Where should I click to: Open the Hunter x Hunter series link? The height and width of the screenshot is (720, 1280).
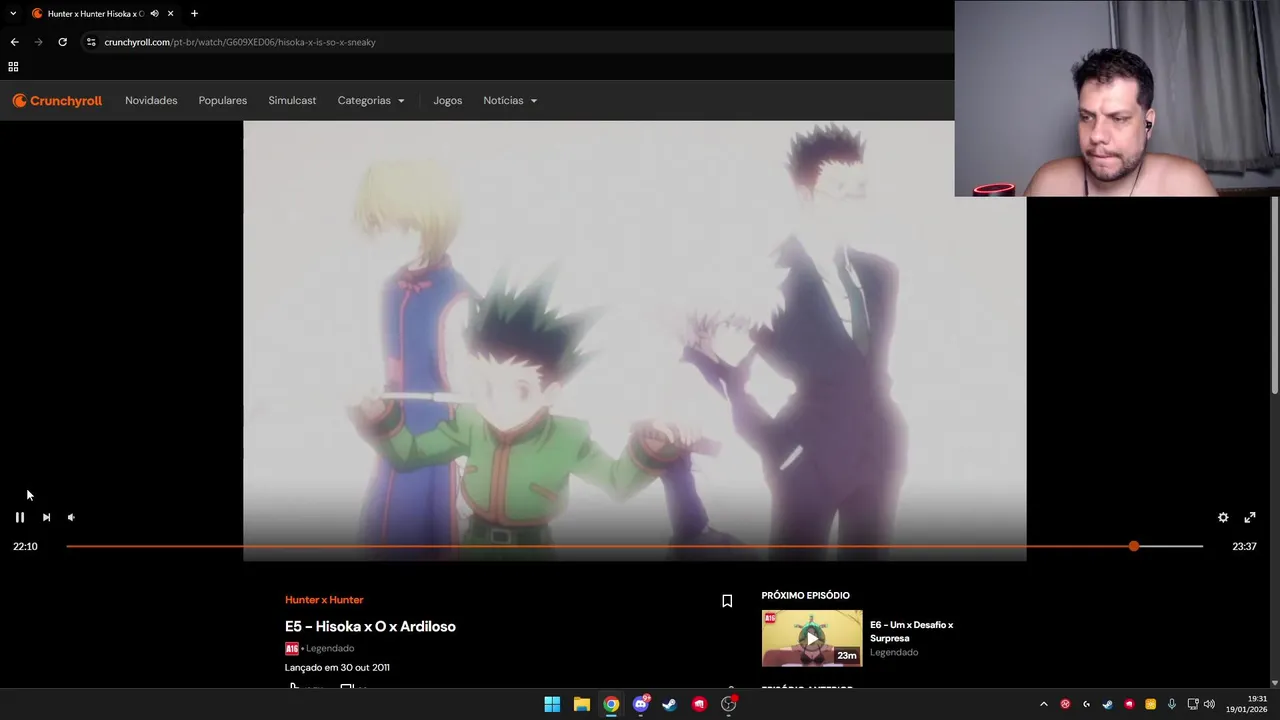(324, 600)
